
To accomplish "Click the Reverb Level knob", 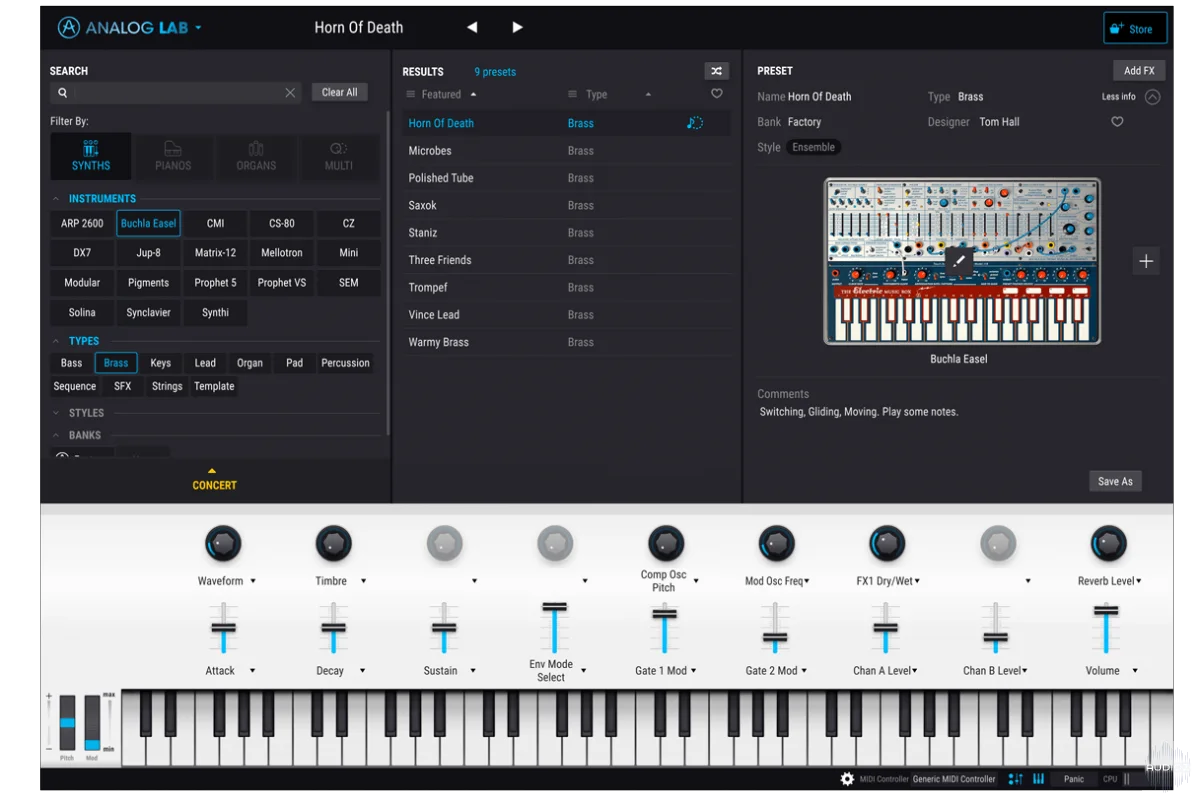I will pyautogui.click(x=1108, y=545).
